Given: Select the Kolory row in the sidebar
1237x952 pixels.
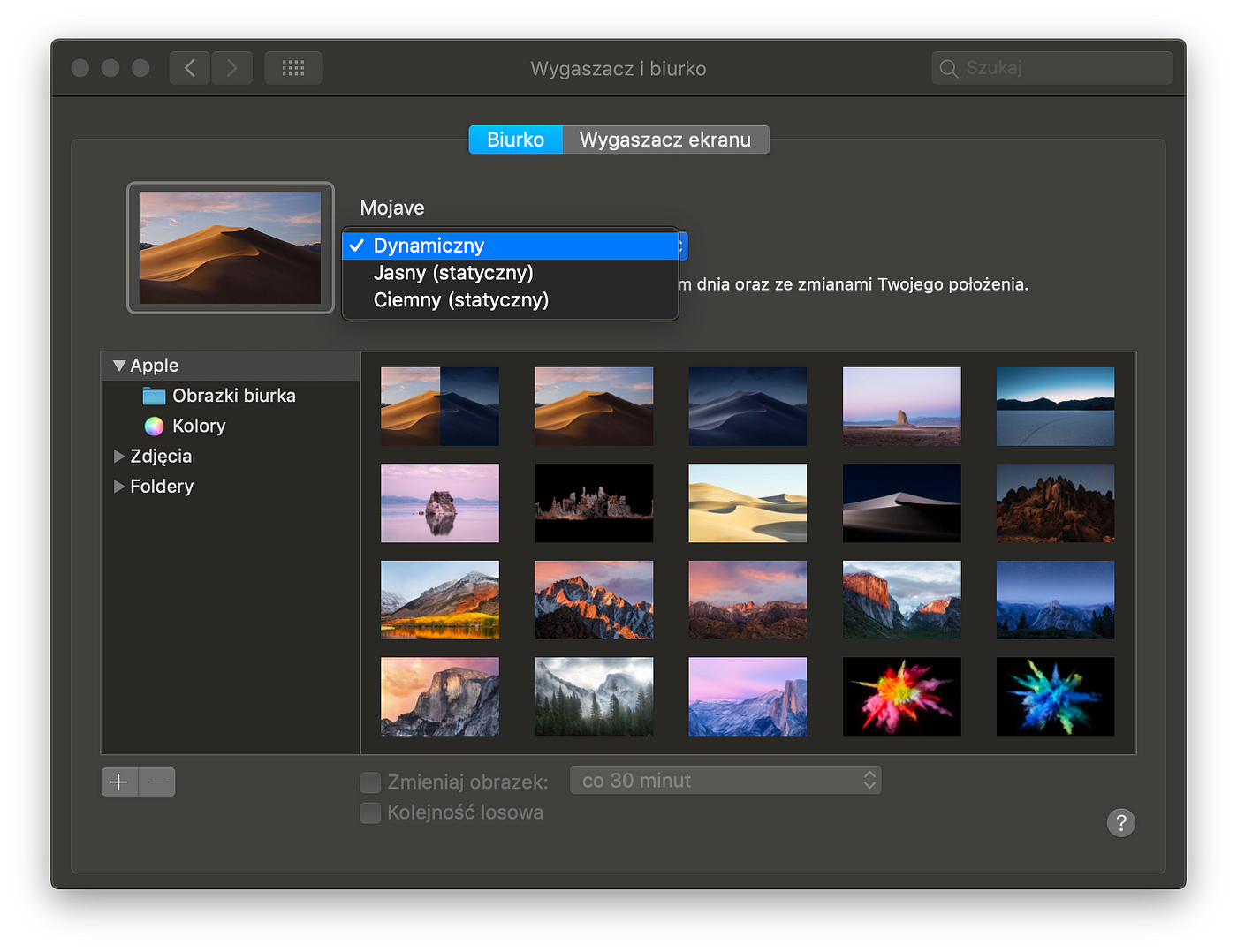Looking at the screenshot, I should tap(231, 427).
